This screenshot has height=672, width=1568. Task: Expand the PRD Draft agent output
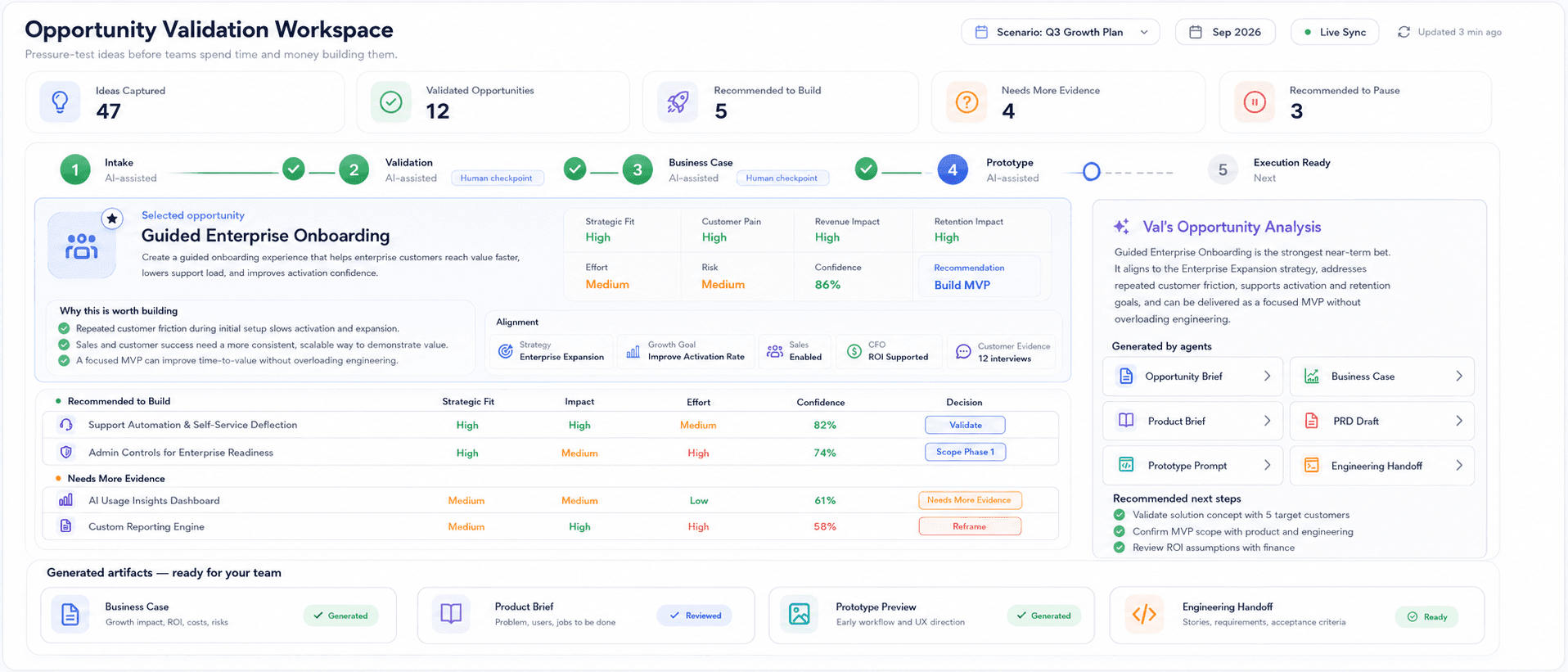click(x=1382, y=421)
